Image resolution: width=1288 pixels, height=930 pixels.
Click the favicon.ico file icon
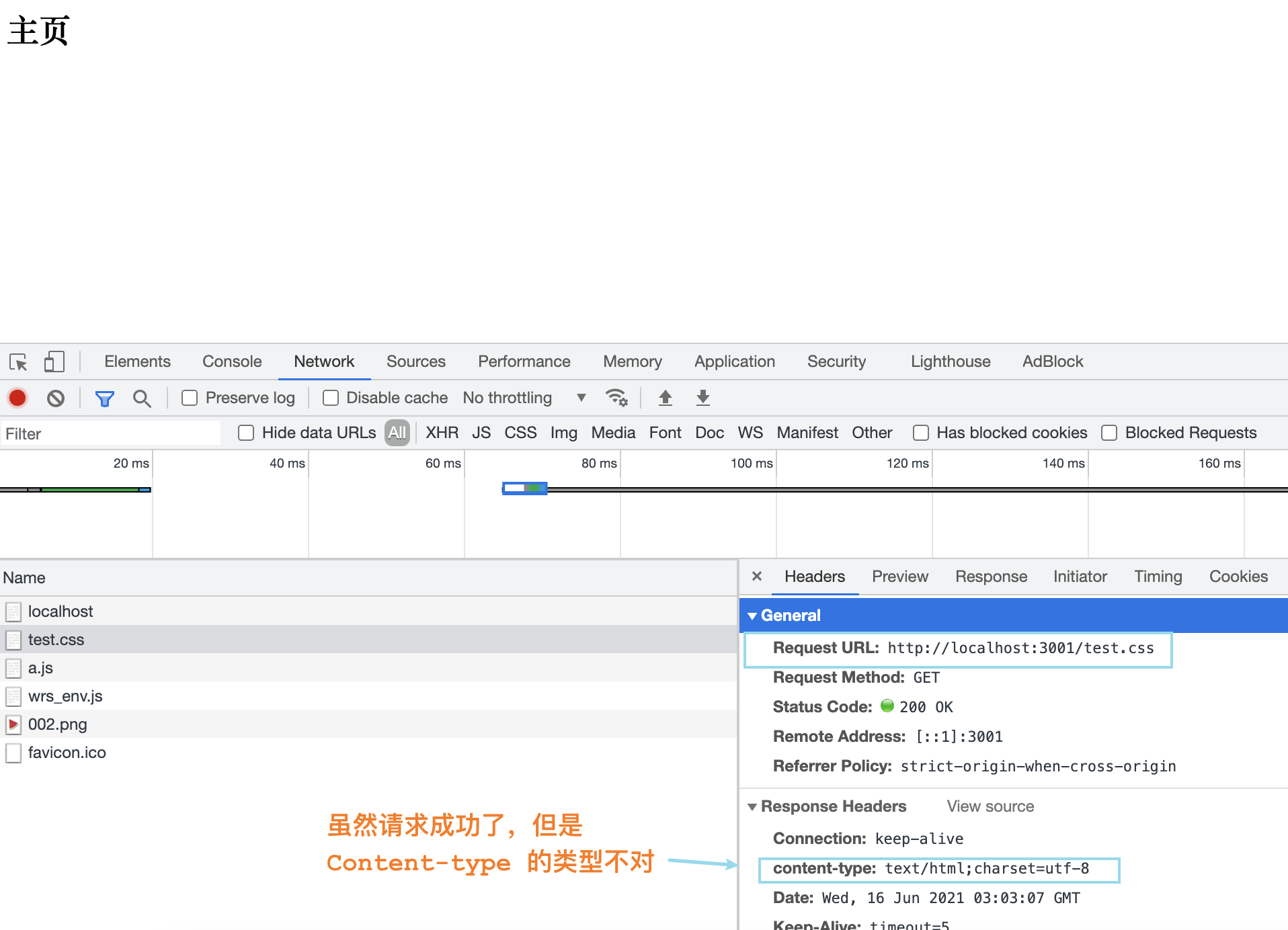[x=13, y=753]
